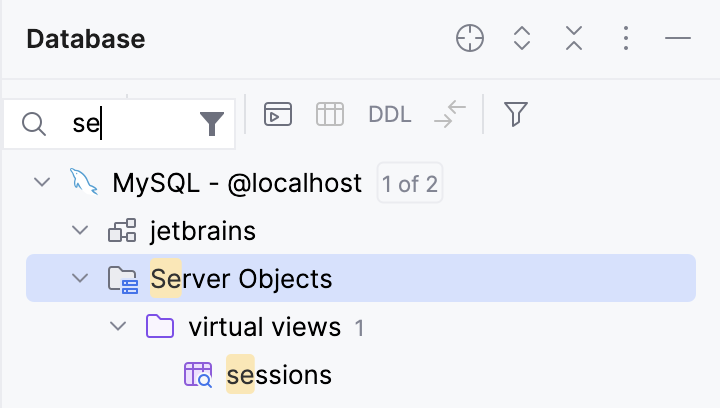Click the search magnifier icon
The image size is (720, 408).
34,124
